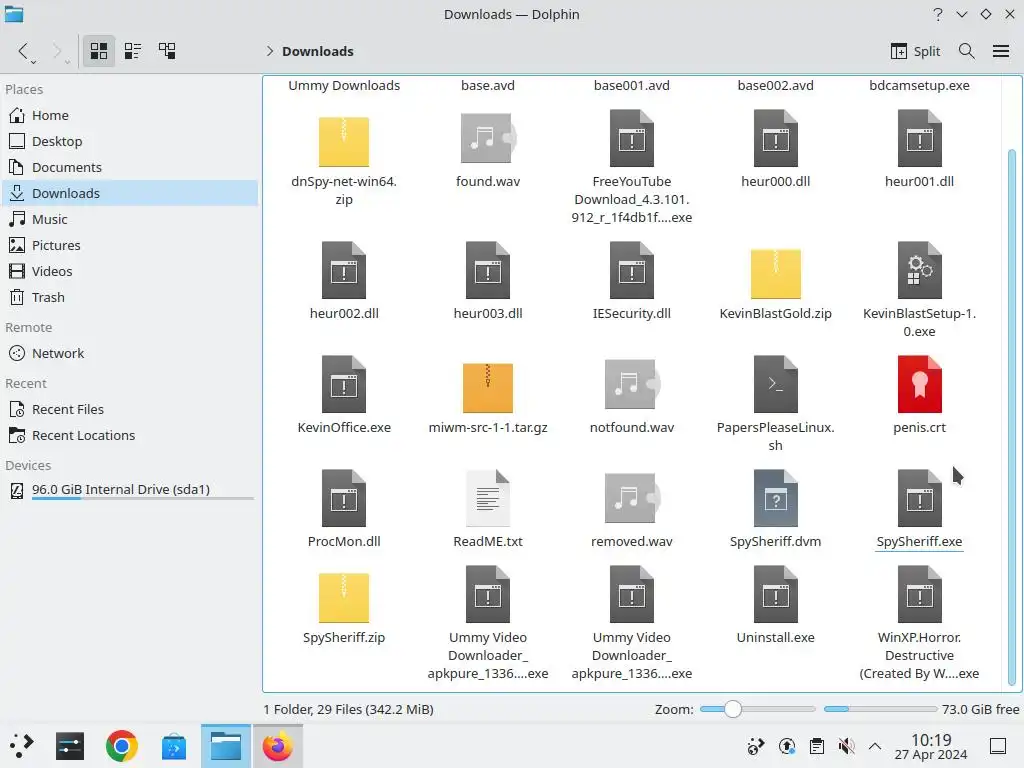Select SpySheriff.dvm file icon

[x=775, y=498]
